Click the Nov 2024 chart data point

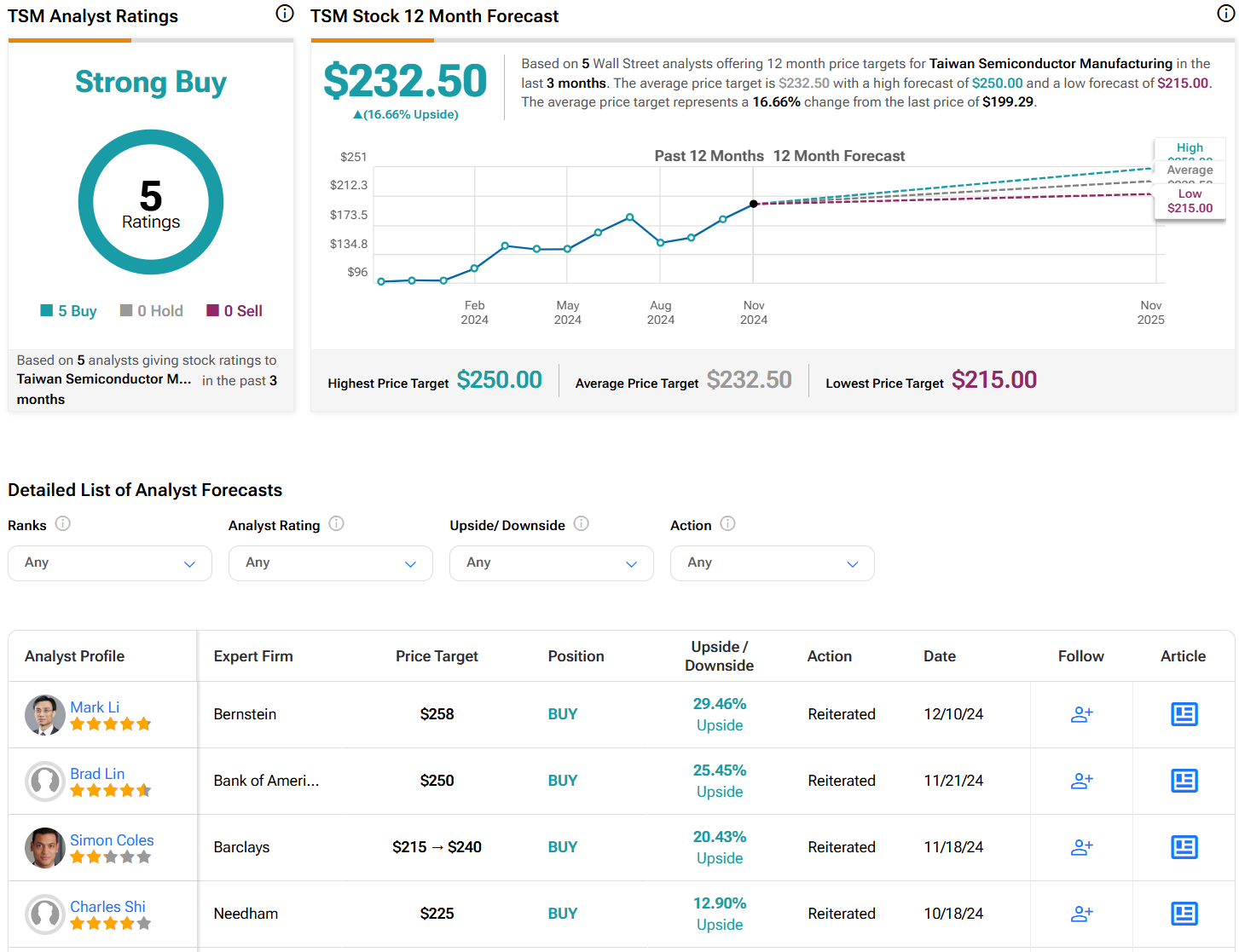point(753,204)
